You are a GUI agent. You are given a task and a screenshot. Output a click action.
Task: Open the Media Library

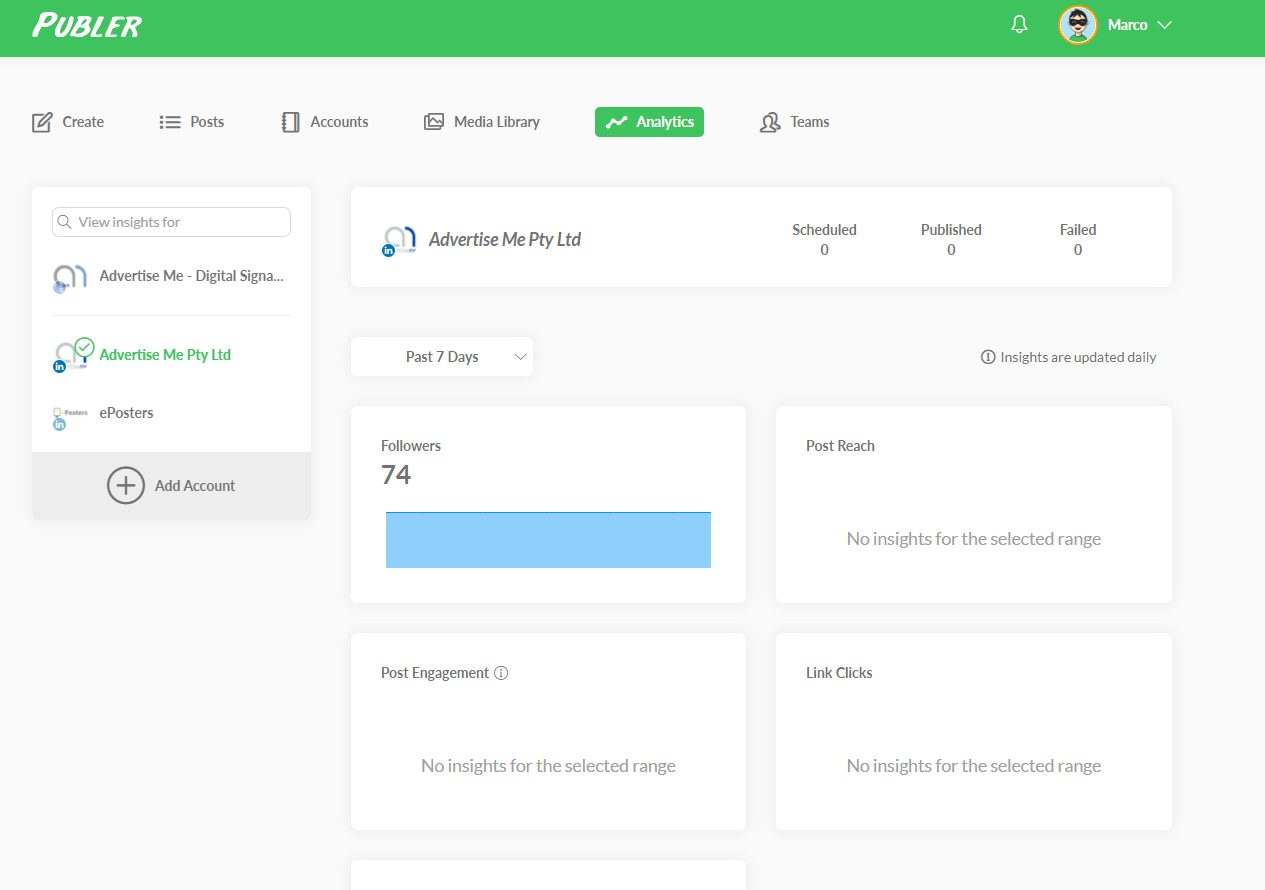(482, 121)
